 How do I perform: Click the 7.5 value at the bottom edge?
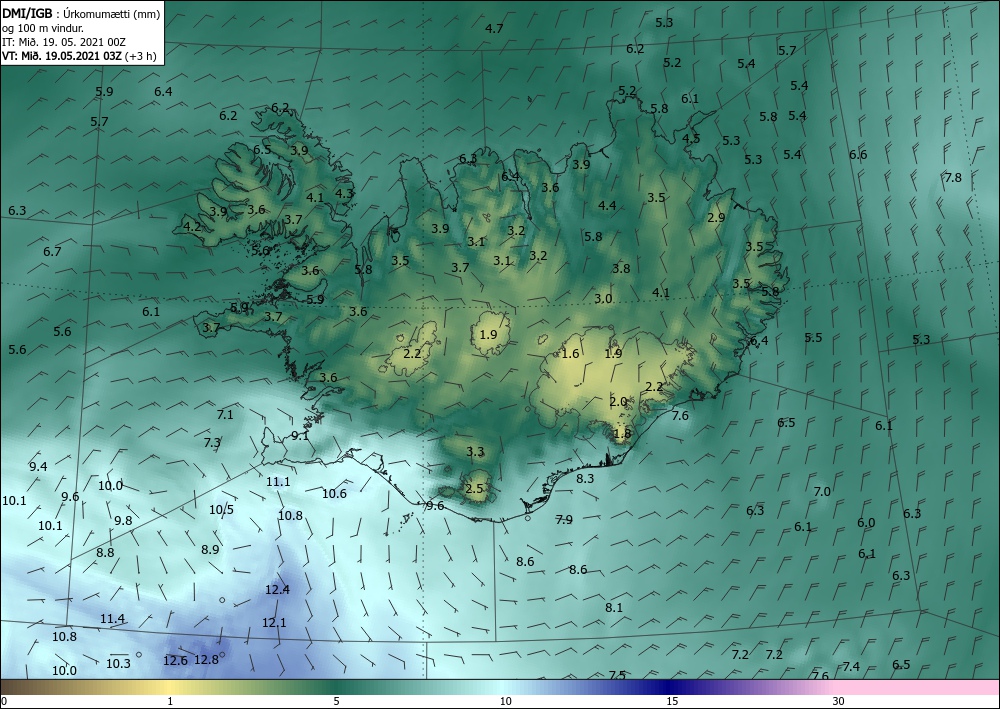617,675
